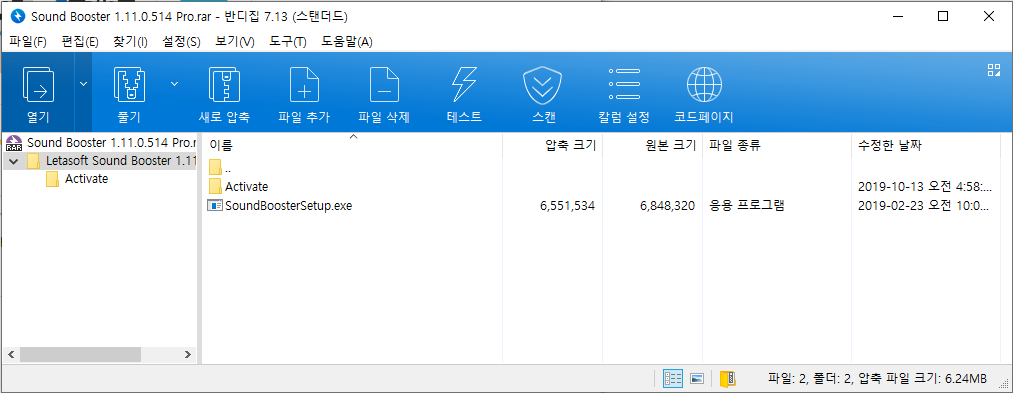Click the status bar file count text
1013x393 pixels.
[877, 379]
